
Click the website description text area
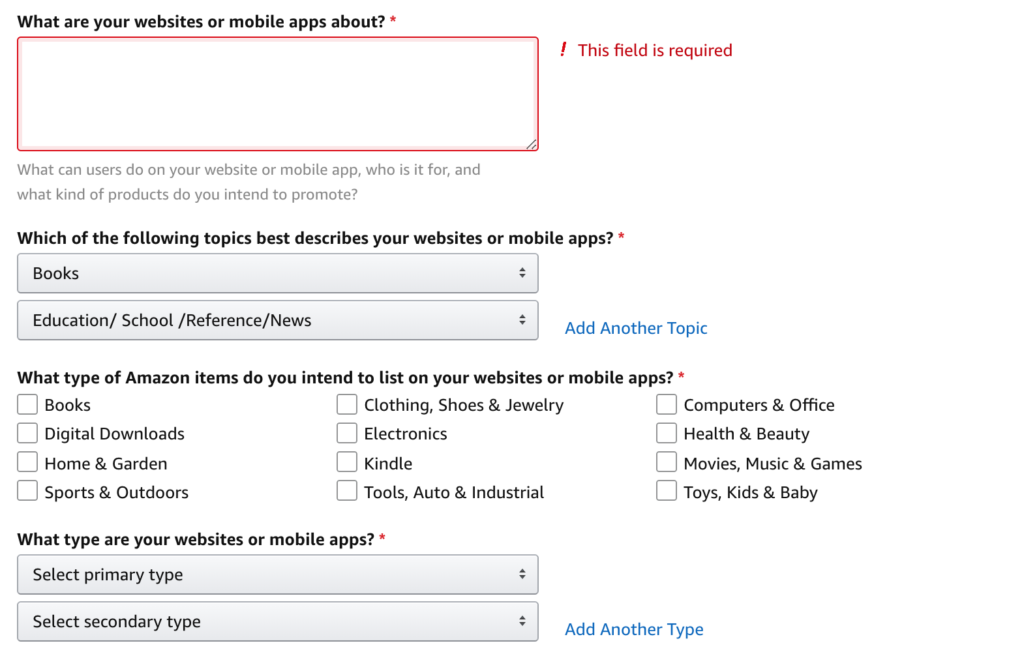pyautogui.click(x=277, y=94)
